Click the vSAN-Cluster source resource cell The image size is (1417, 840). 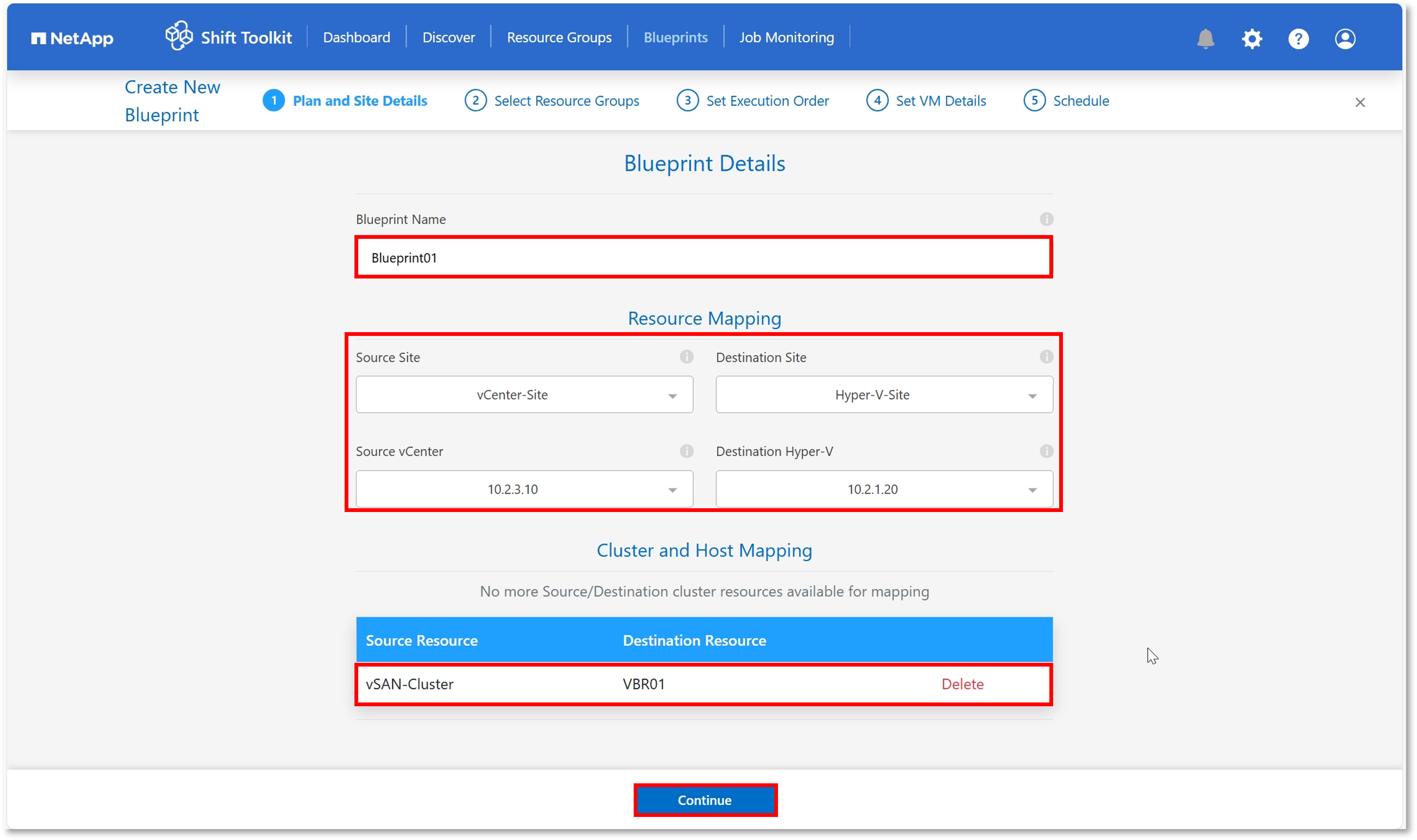tap(409, 684)
